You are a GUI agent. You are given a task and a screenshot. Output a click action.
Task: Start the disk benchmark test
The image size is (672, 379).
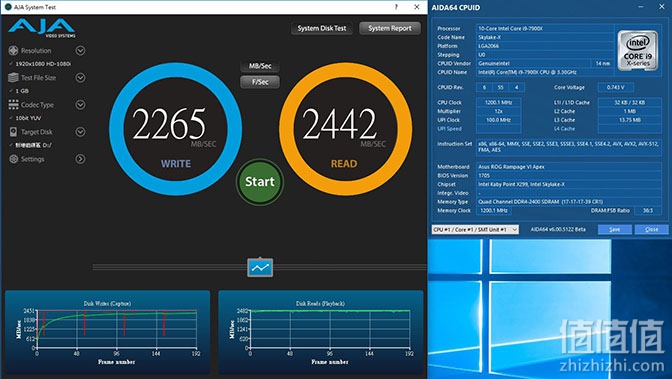coord(260,182)
